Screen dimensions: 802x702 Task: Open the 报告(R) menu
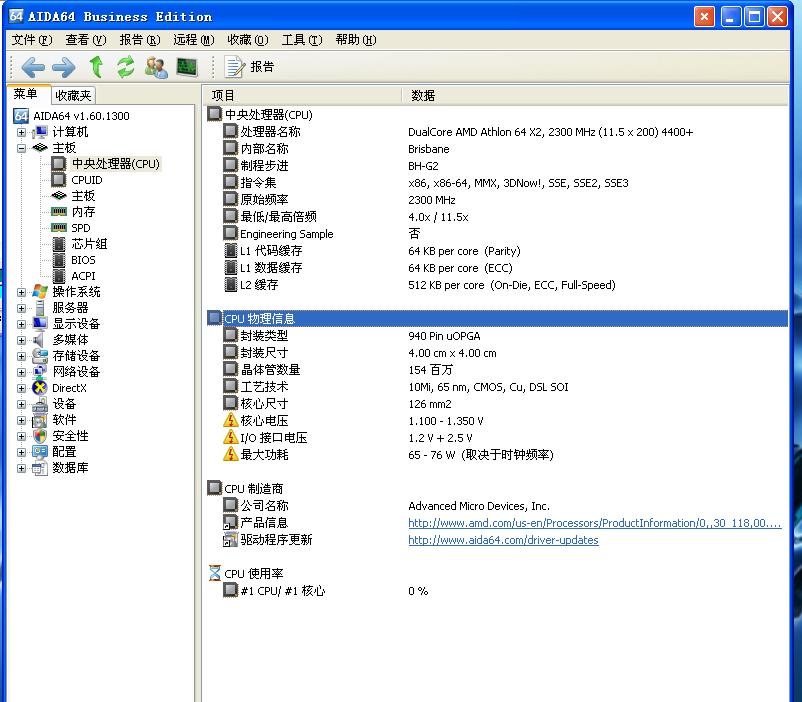pyautogui.click(x=140, y=40)
